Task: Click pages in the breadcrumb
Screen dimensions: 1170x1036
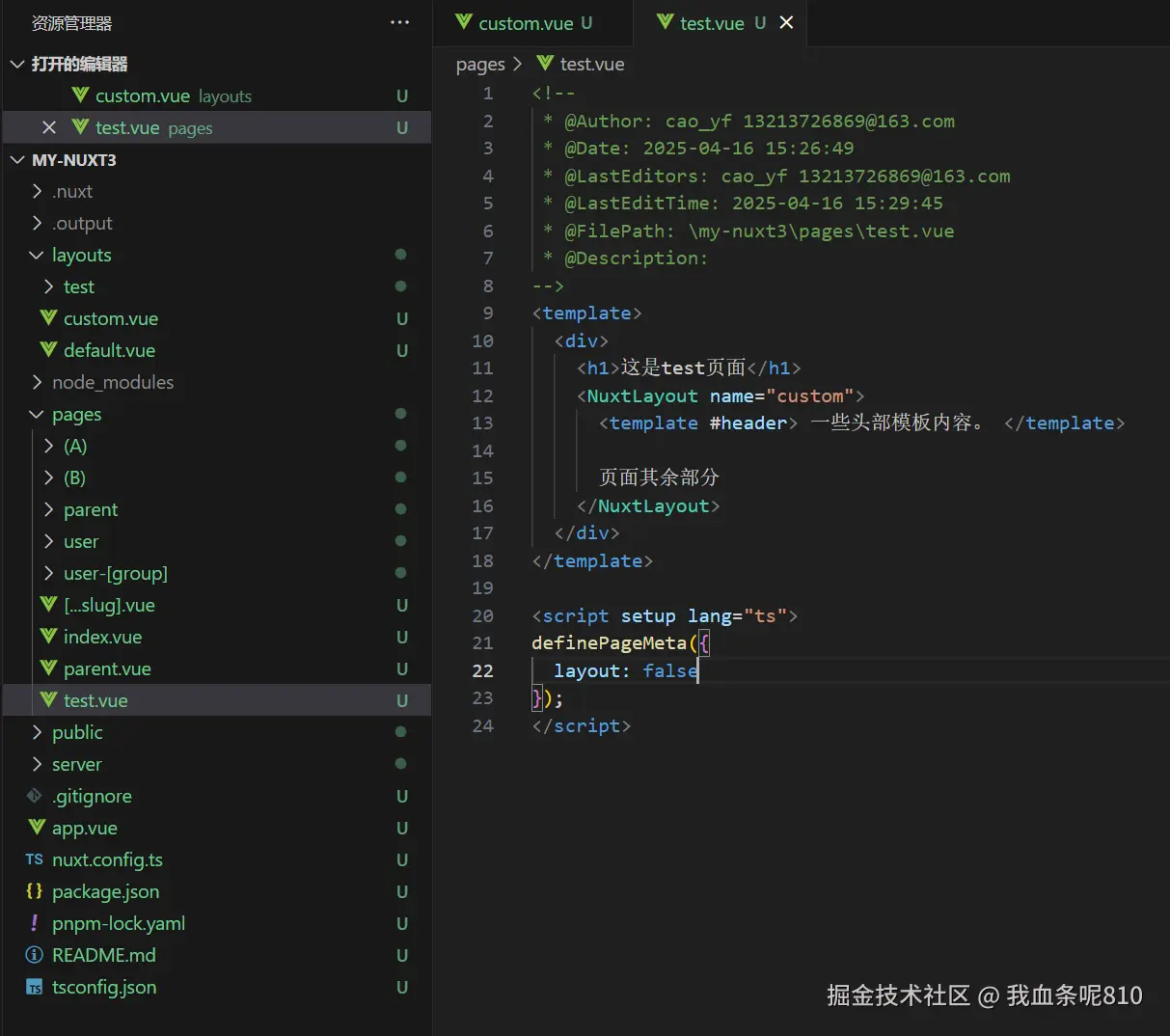Action: tap(480, 64)
